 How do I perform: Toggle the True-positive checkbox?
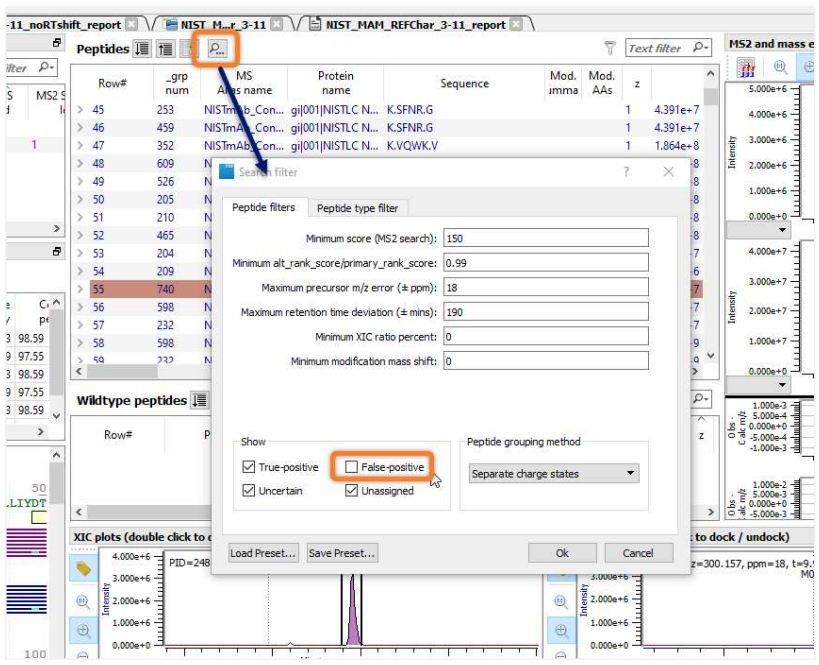click(249, 466)
